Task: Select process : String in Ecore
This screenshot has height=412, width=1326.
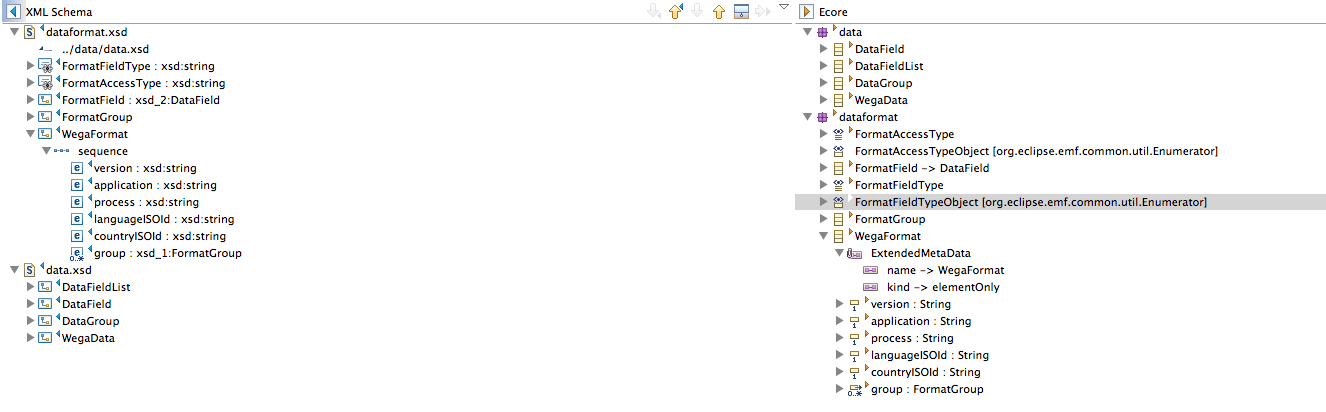Action: coord(912,338)
